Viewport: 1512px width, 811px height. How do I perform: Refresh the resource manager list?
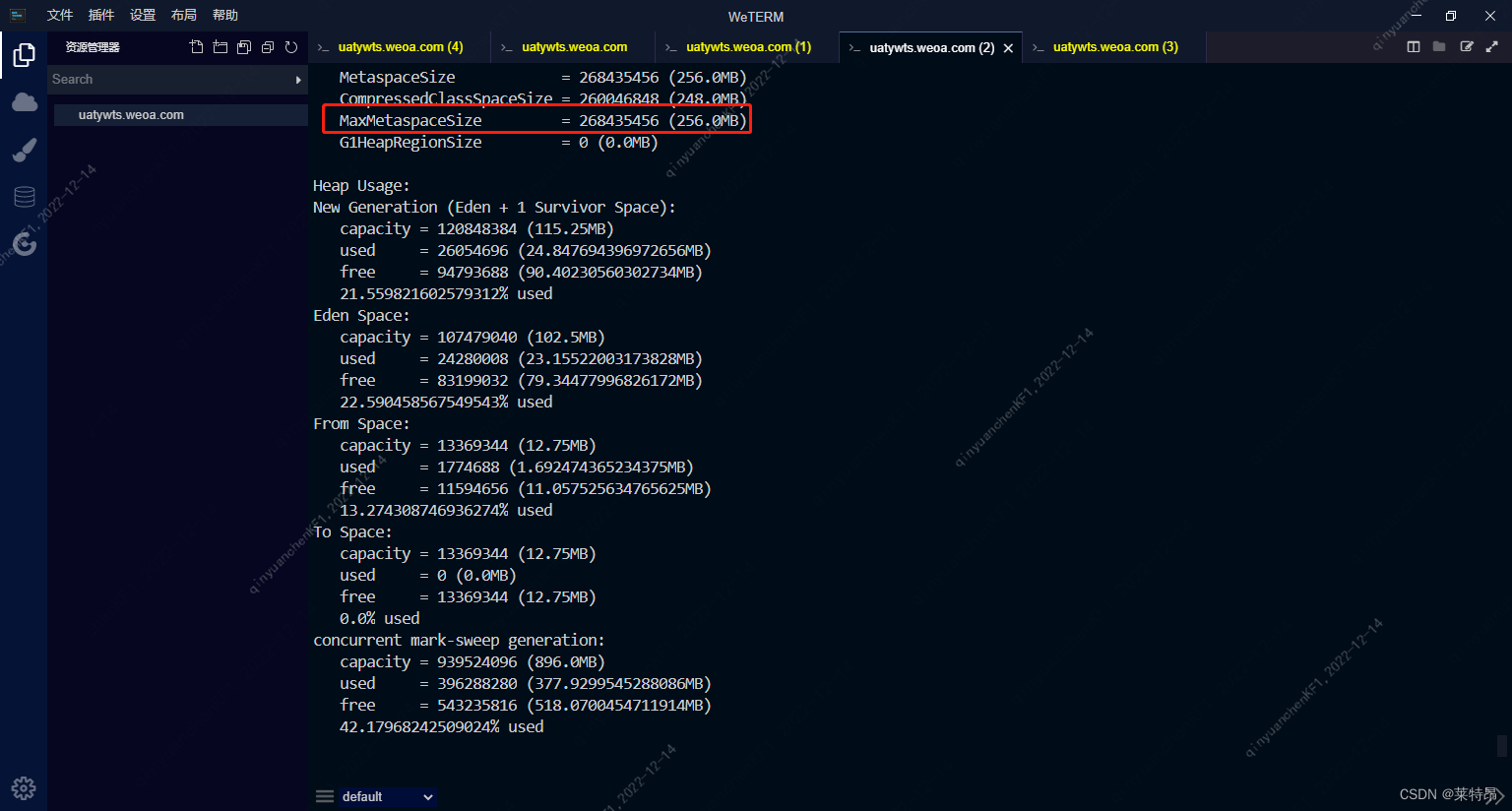click(291, 47)
